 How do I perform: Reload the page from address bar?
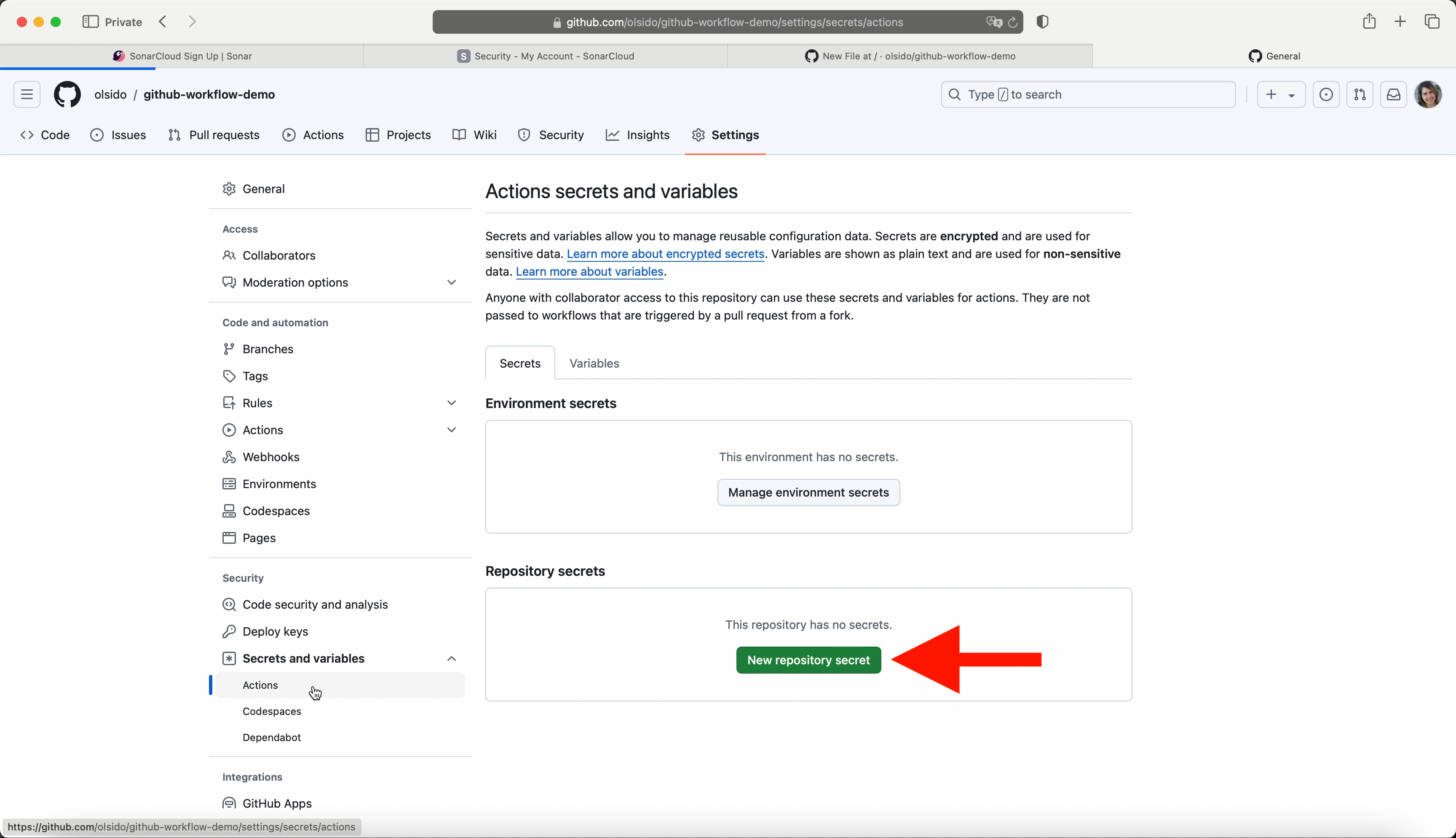[x=1013, y=22]
